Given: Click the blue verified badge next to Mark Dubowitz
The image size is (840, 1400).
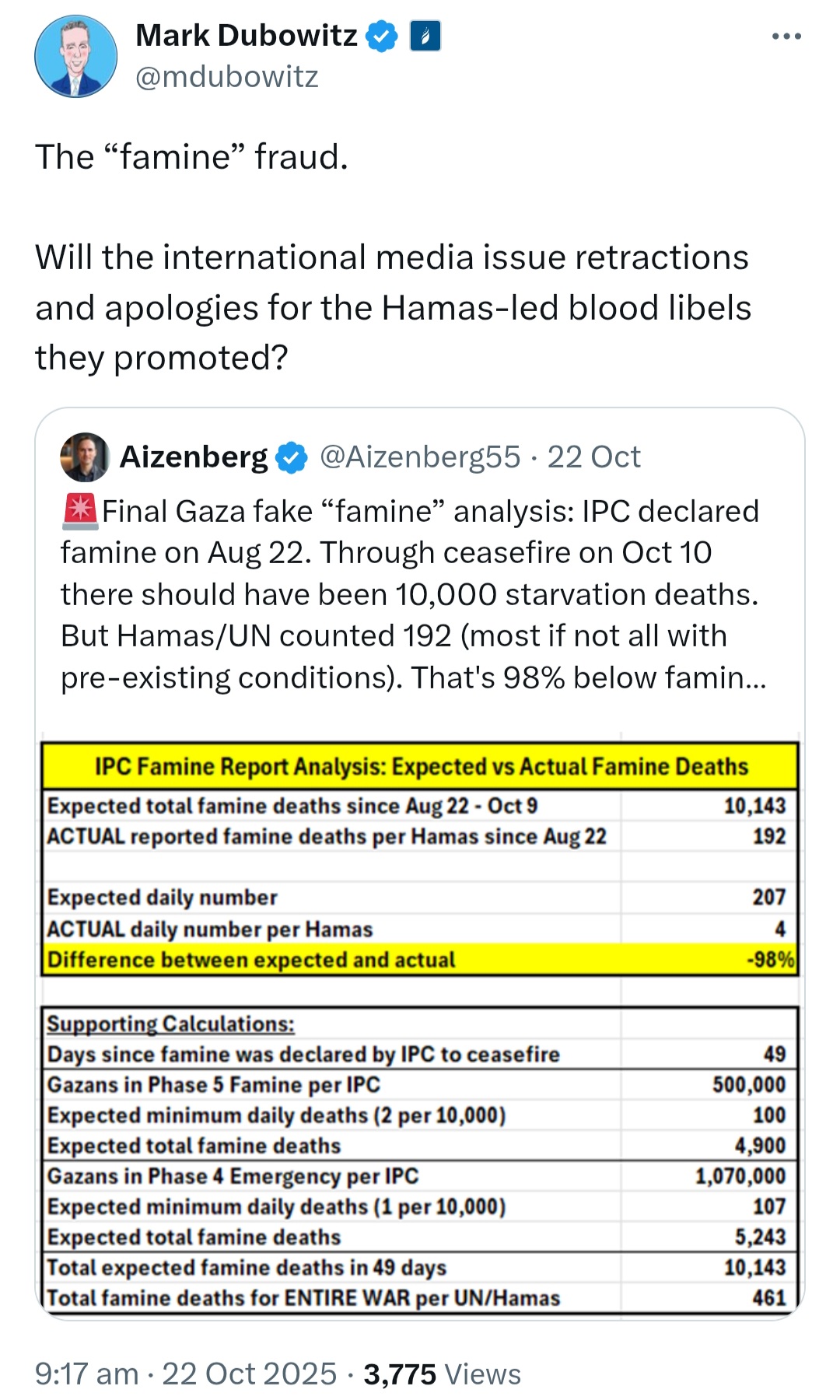Looking at the screenshot, I should tap(382, 36).
